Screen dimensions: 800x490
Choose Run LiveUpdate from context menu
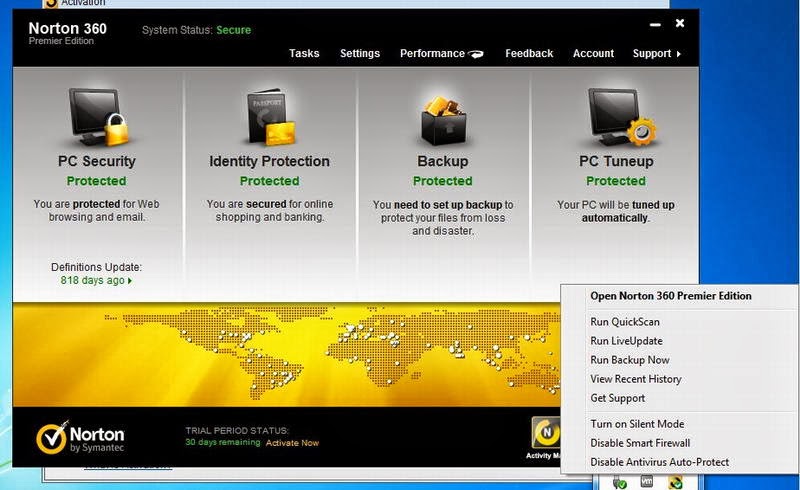point(626,341)
